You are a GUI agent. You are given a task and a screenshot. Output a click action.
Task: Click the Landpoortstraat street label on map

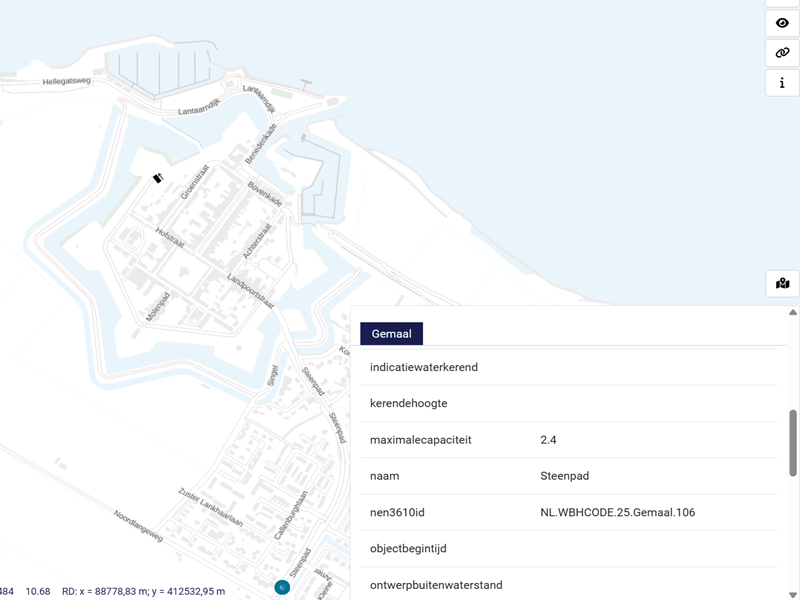click(x=250, y=294)
